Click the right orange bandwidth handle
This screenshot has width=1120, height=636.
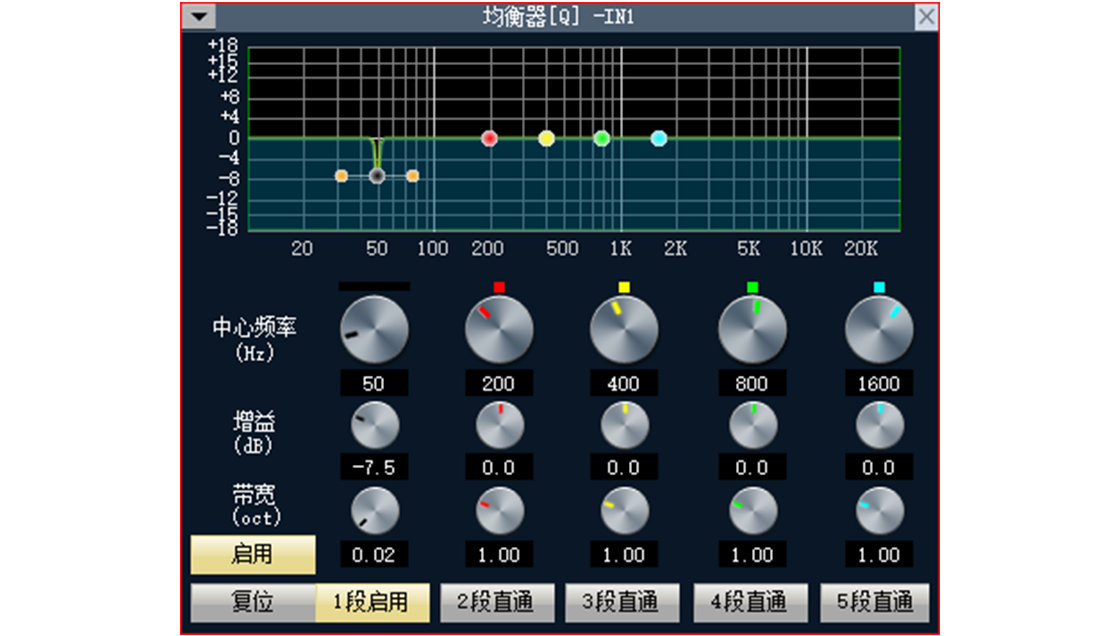(x=412, y=176)
